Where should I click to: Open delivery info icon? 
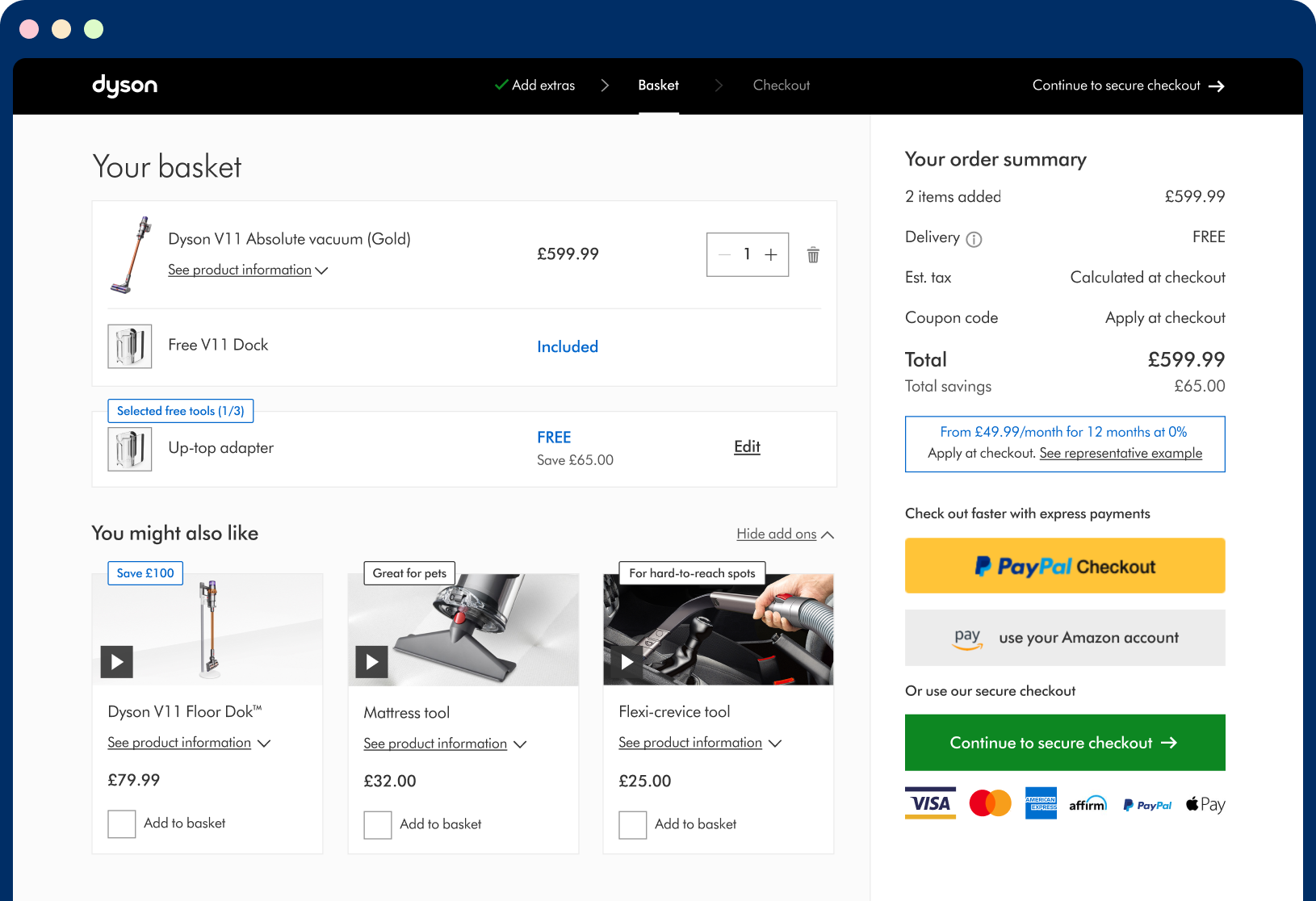[974, 239]
